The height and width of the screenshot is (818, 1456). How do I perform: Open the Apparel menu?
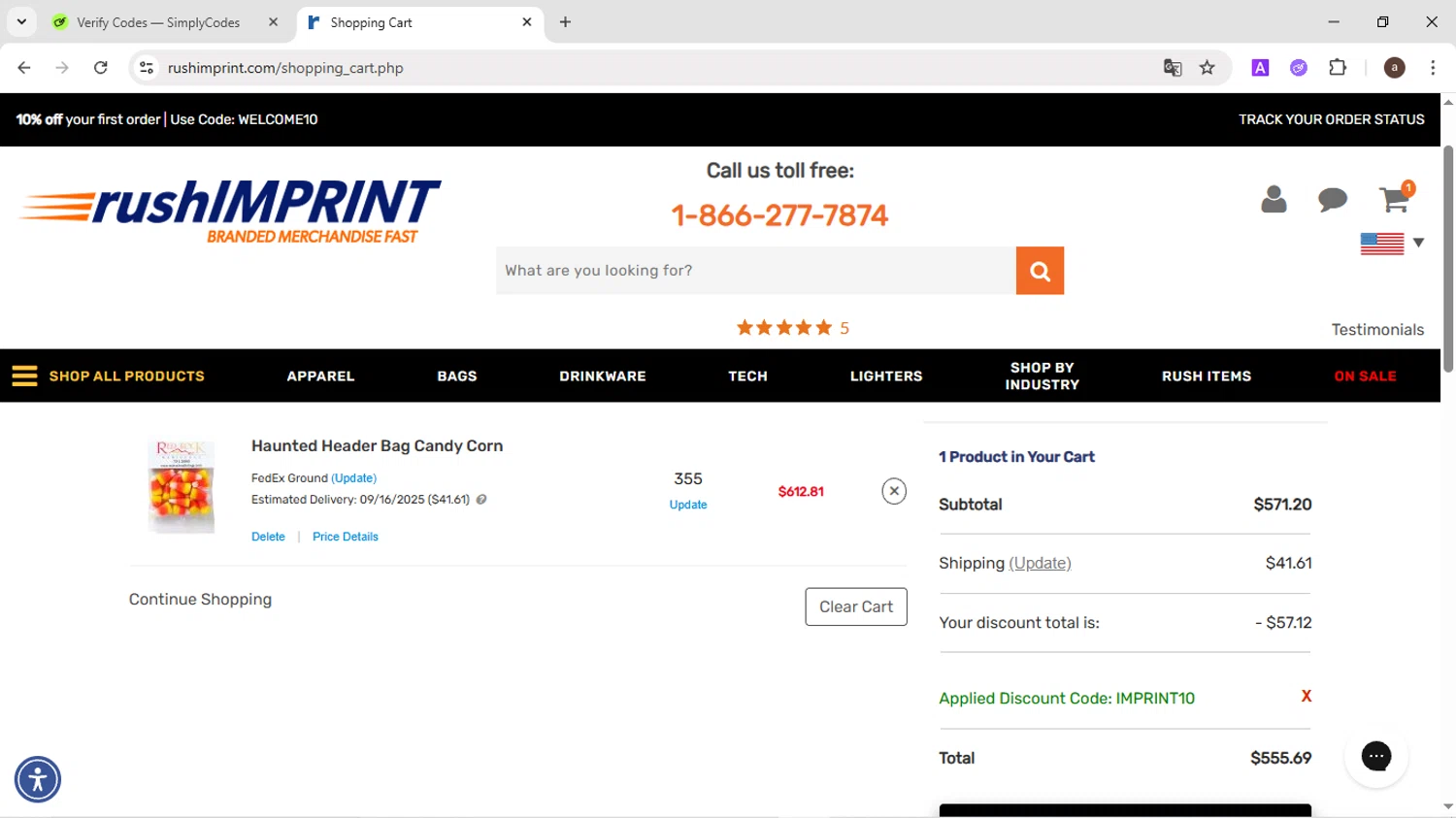tap(320, 376)
